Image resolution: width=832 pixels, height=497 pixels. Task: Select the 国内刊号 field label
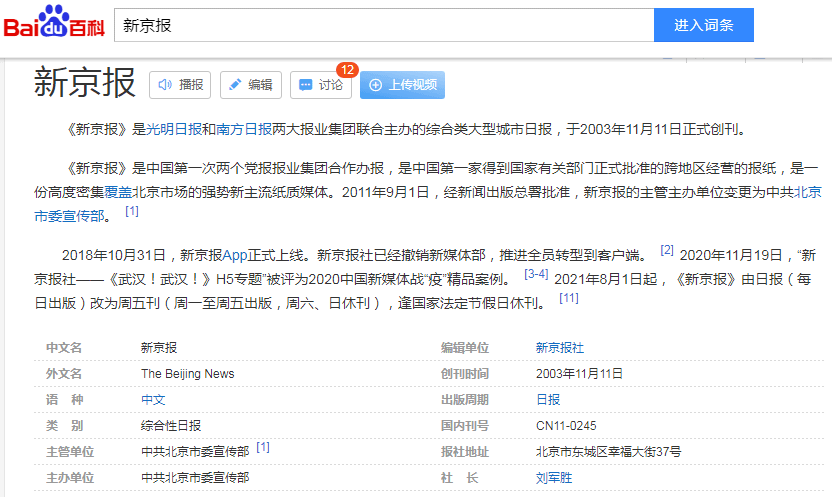click(464, 425)
